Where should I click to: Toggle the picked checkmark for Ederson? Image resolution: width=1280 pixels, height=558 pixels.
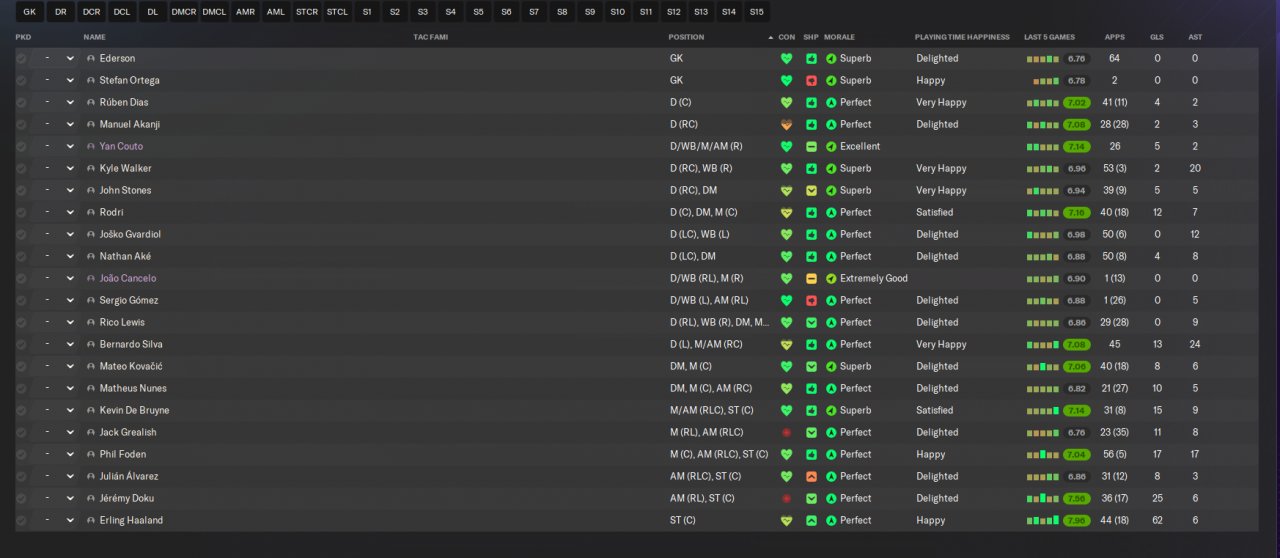point(21,58)
